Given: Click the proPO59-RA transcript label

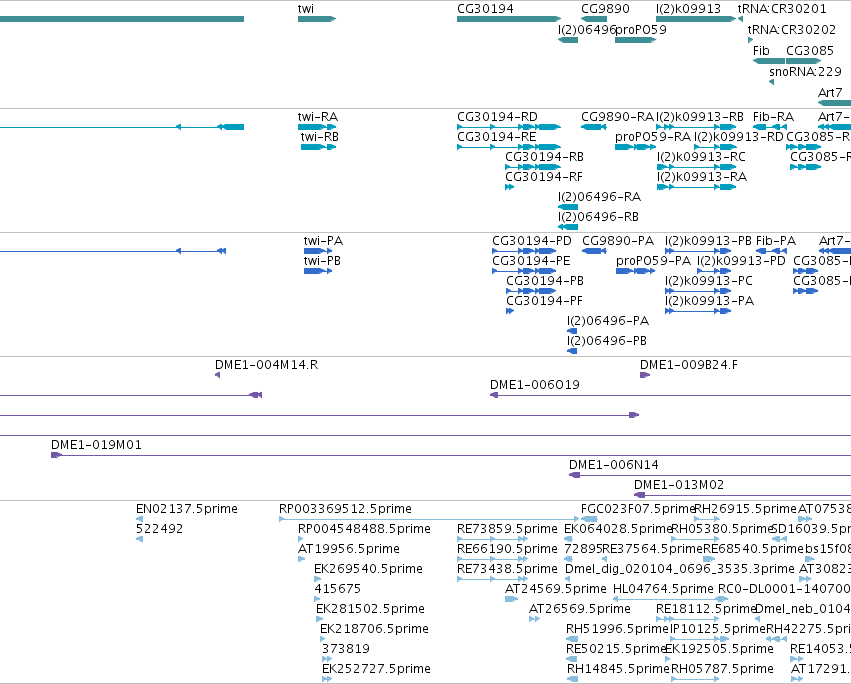Looking at the screenshot, I should pos(653,137).
